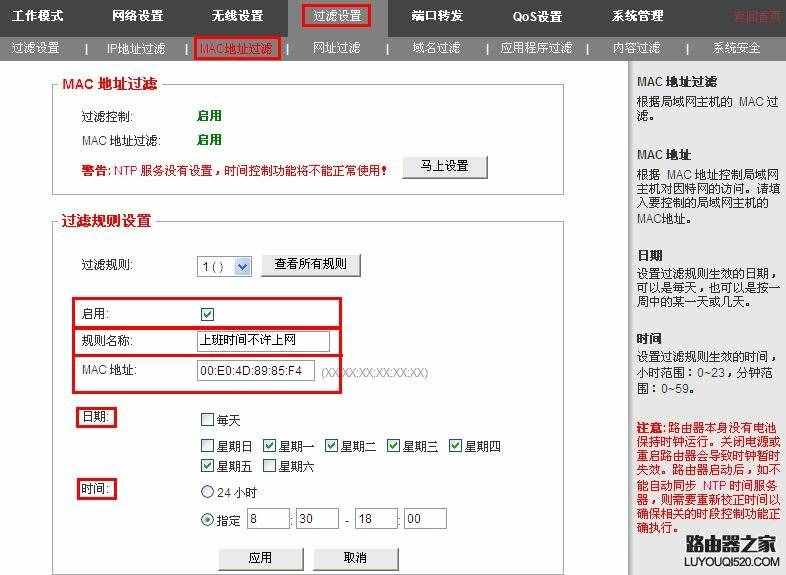Uncheck the 星期二 checkbox
The width and height of the screenshot is (786, 575).
coord(331,445)
